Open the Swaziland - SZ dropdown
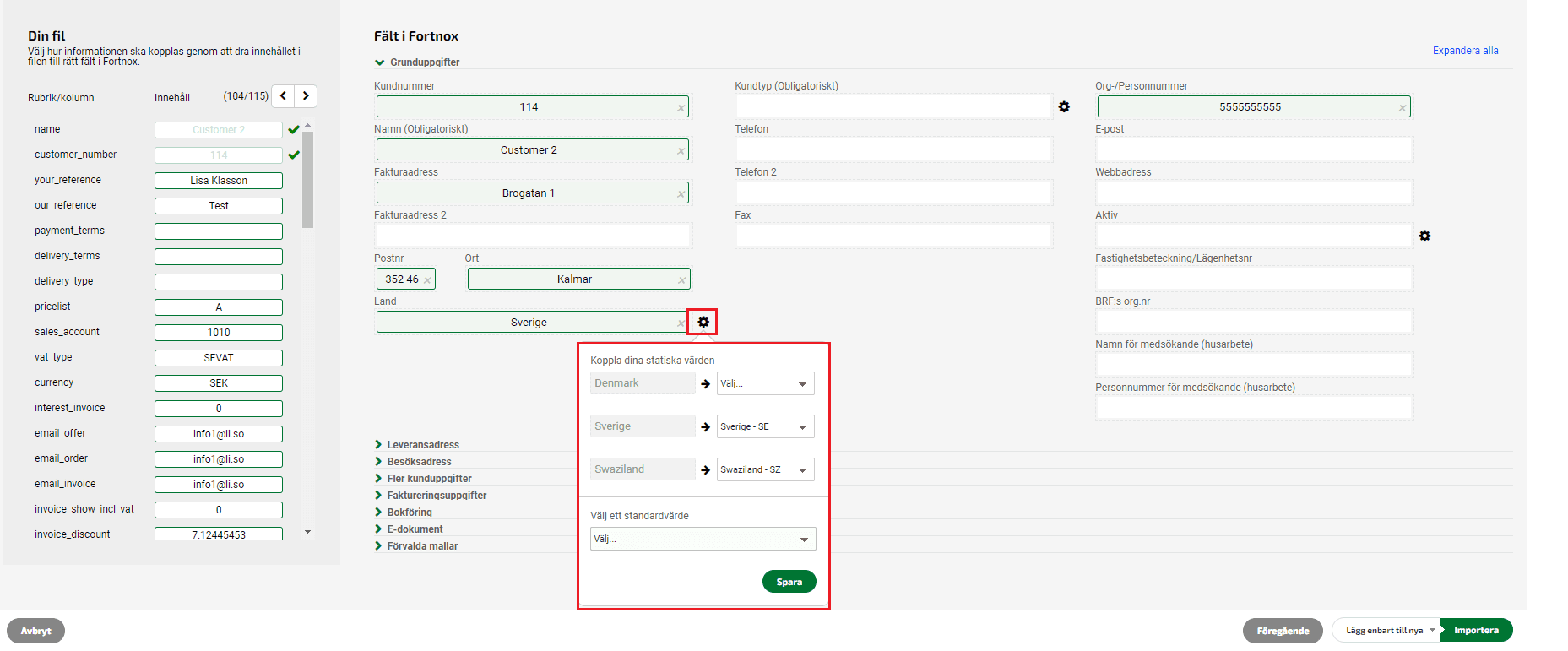1568x651 pixels. 765,469
